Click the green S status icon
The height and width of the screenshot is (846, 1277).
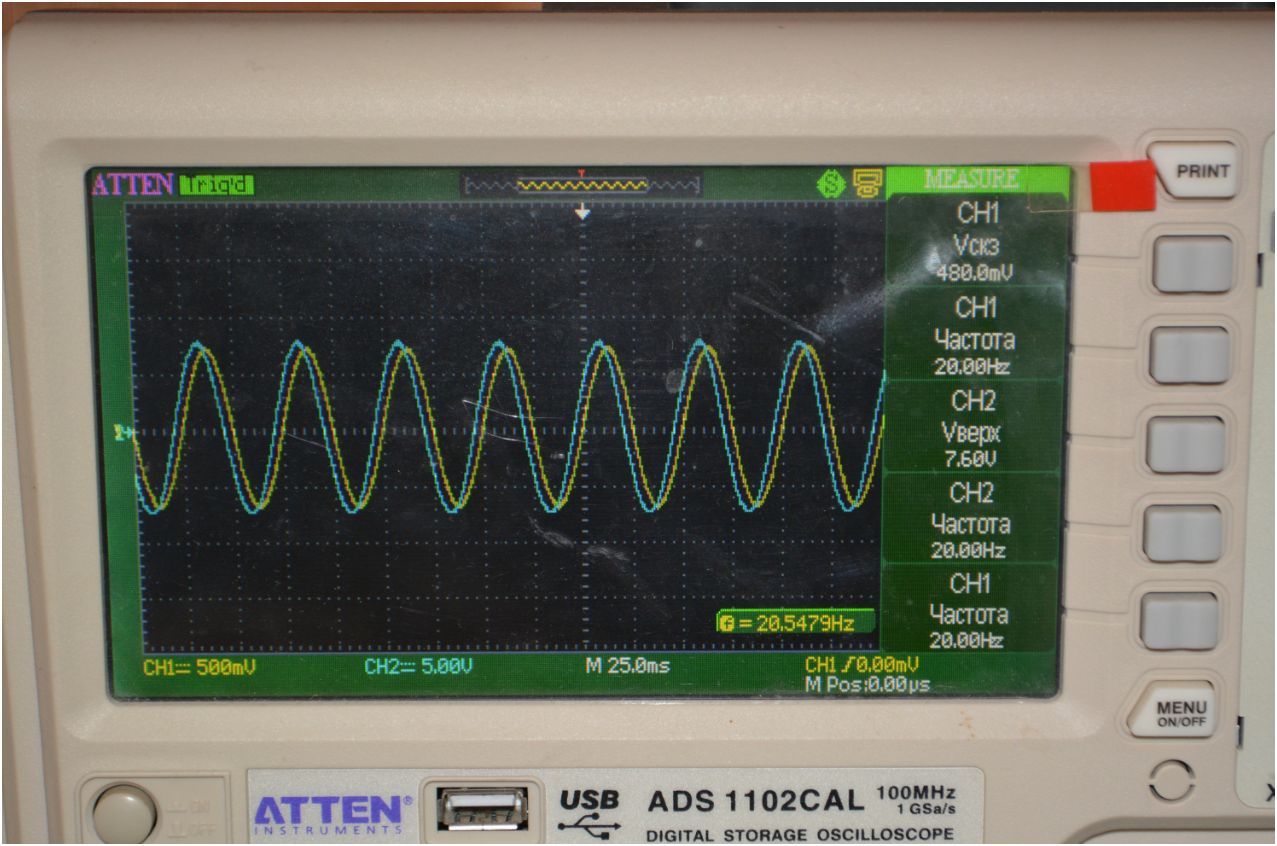click(830, 184)
